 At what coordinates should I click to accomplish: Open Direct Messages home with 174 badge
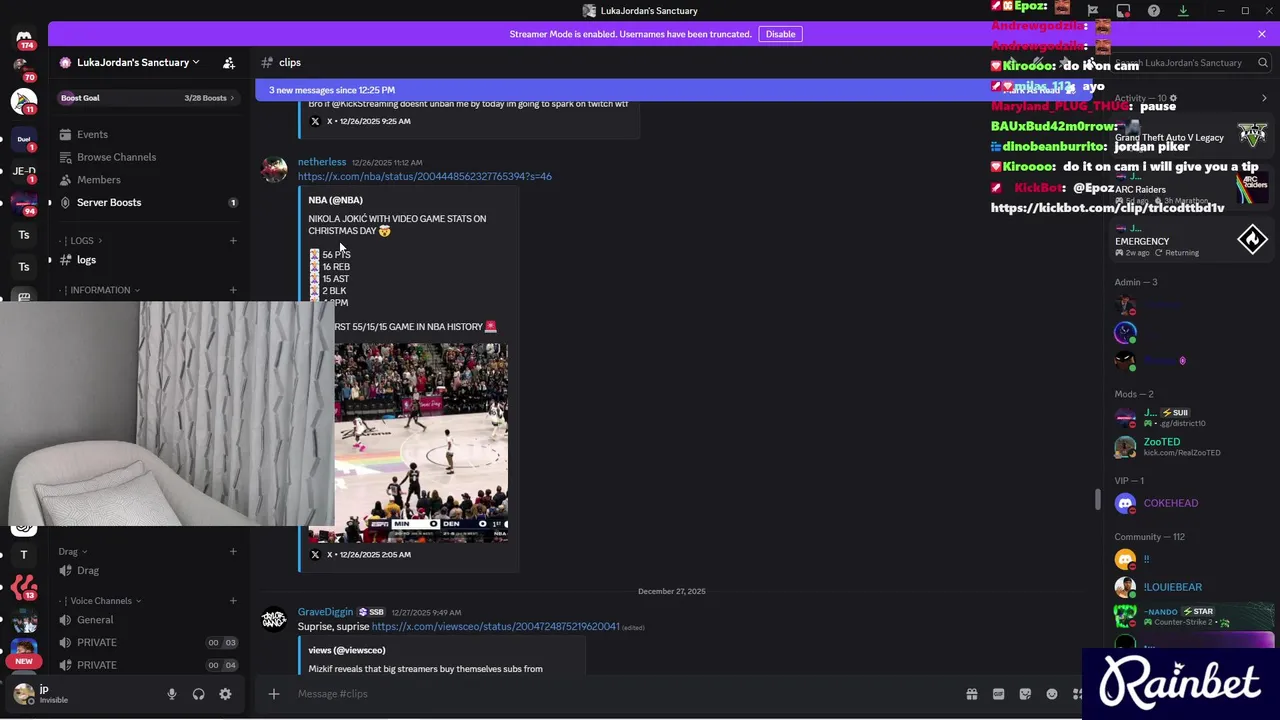24,40
